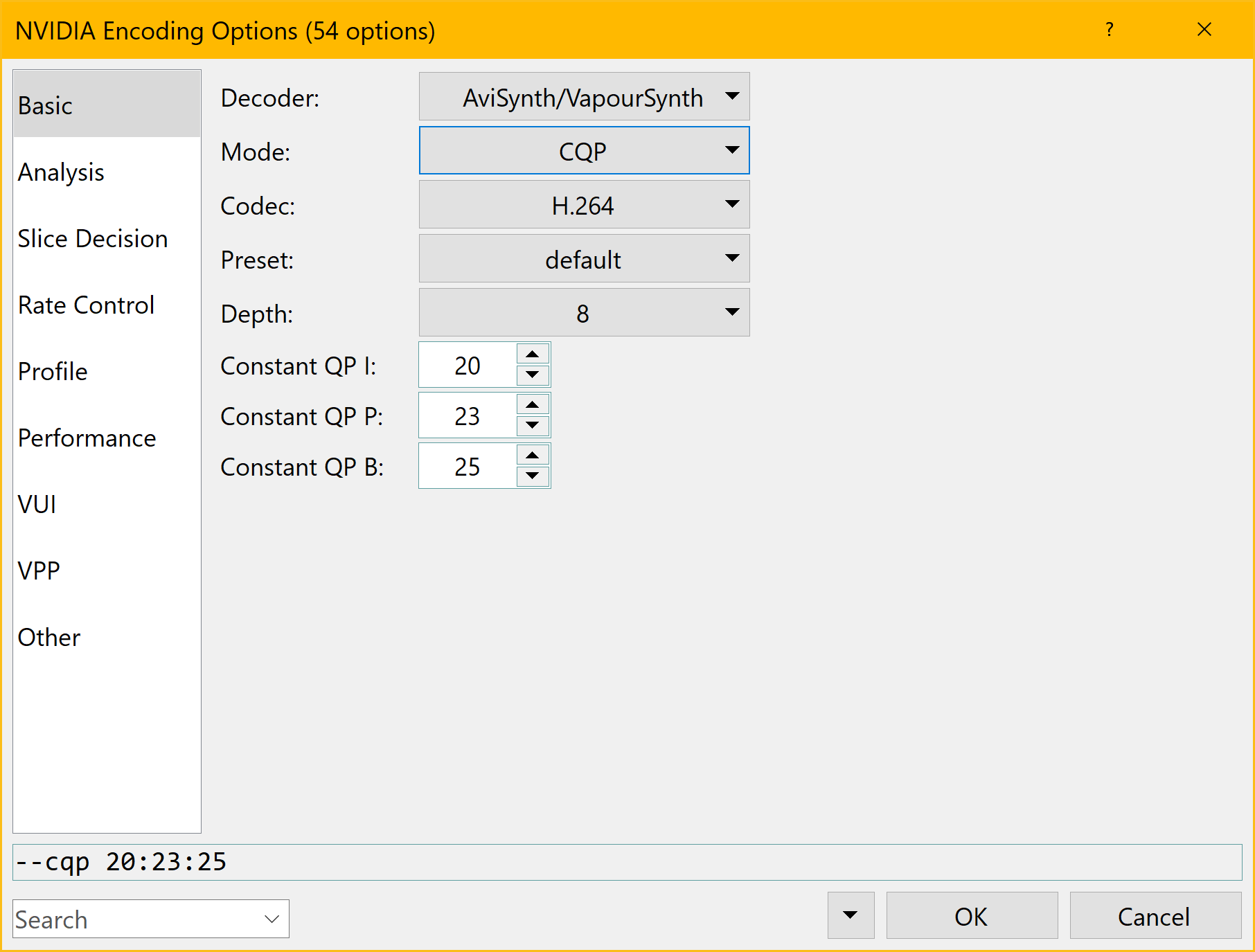
Task: Open the Depth dropdown showing 8
Action: pos(585,312)
